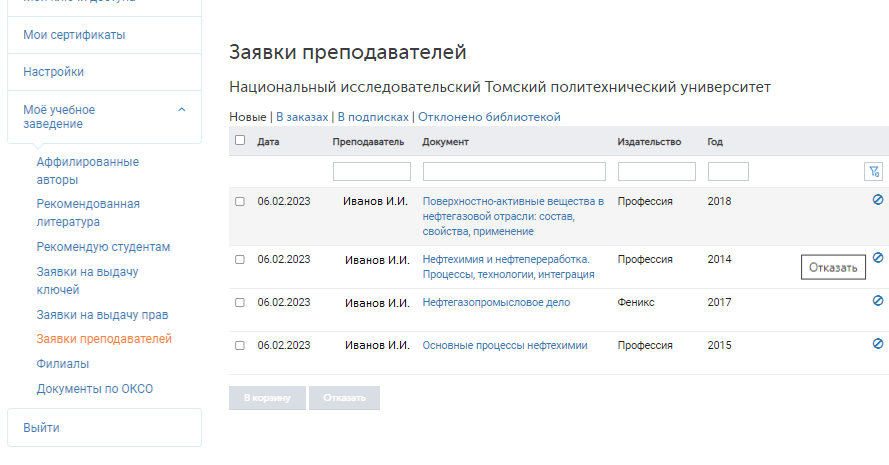Open Заявки на выдачу прав
This screenshot has height=465, width=889.
tap(102, 315)
